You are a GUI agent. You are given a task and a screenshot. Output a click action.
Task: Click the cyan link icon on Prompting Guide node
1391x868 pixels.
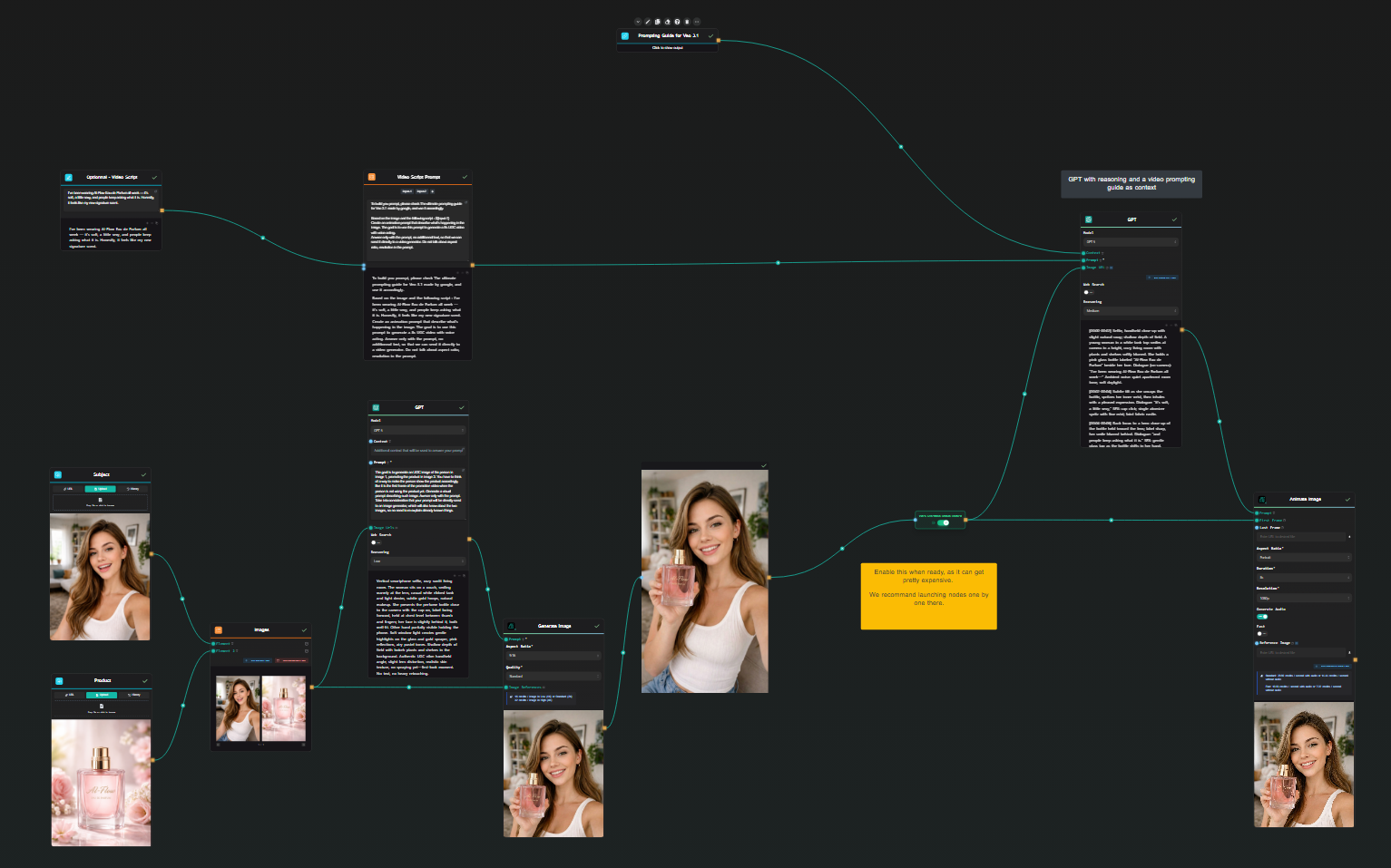tap(625, 35)
